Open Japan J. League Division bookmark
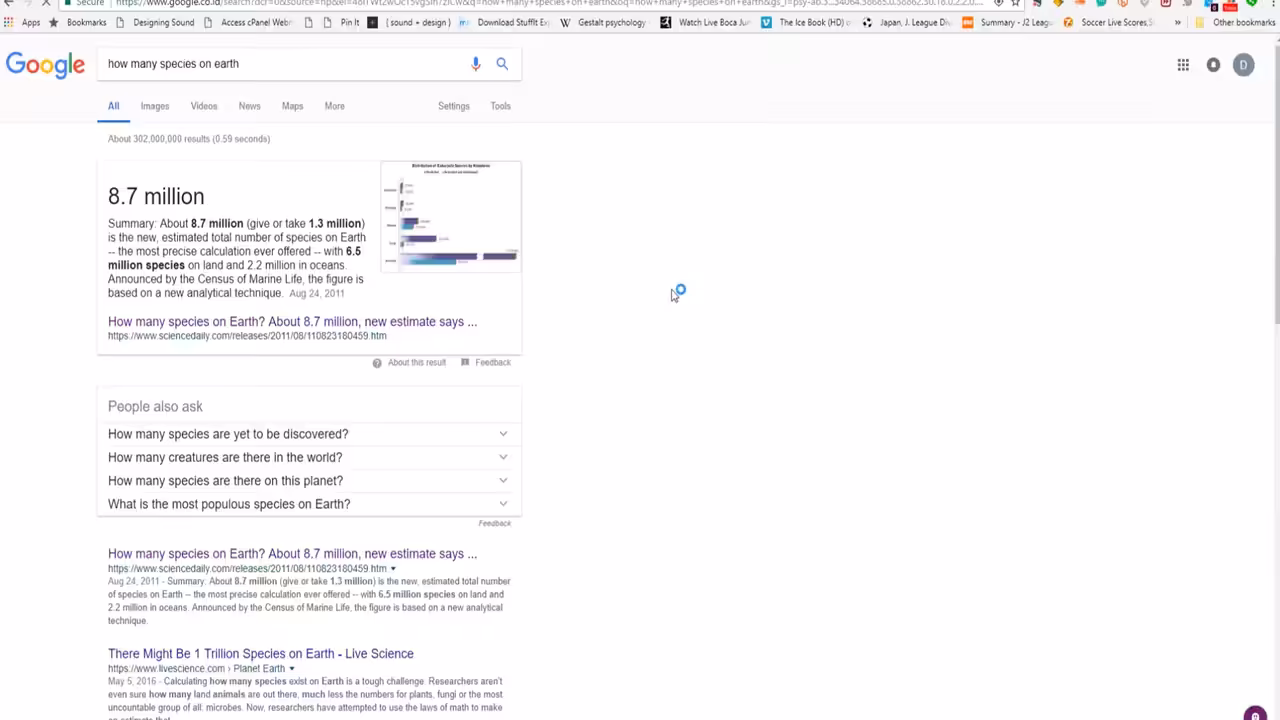The image size is (1280, 720). pos(906,22)
